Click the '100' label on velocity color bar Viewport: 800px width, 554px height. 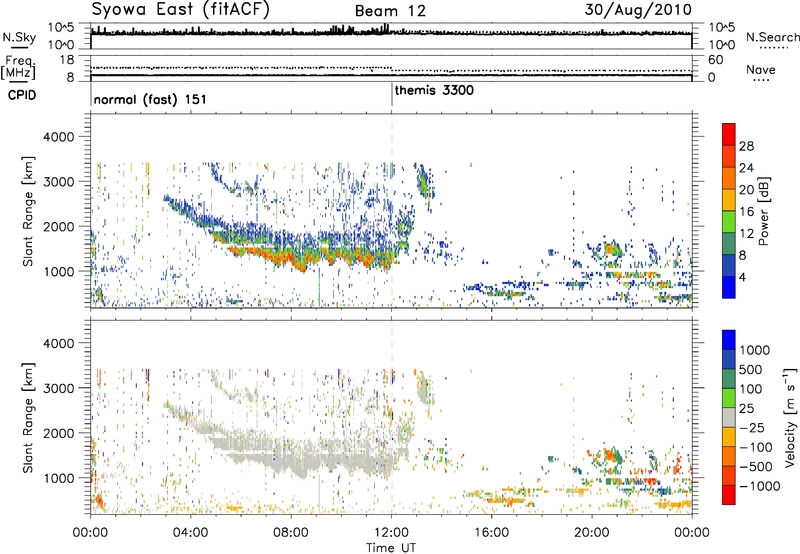tap(751, 389)
